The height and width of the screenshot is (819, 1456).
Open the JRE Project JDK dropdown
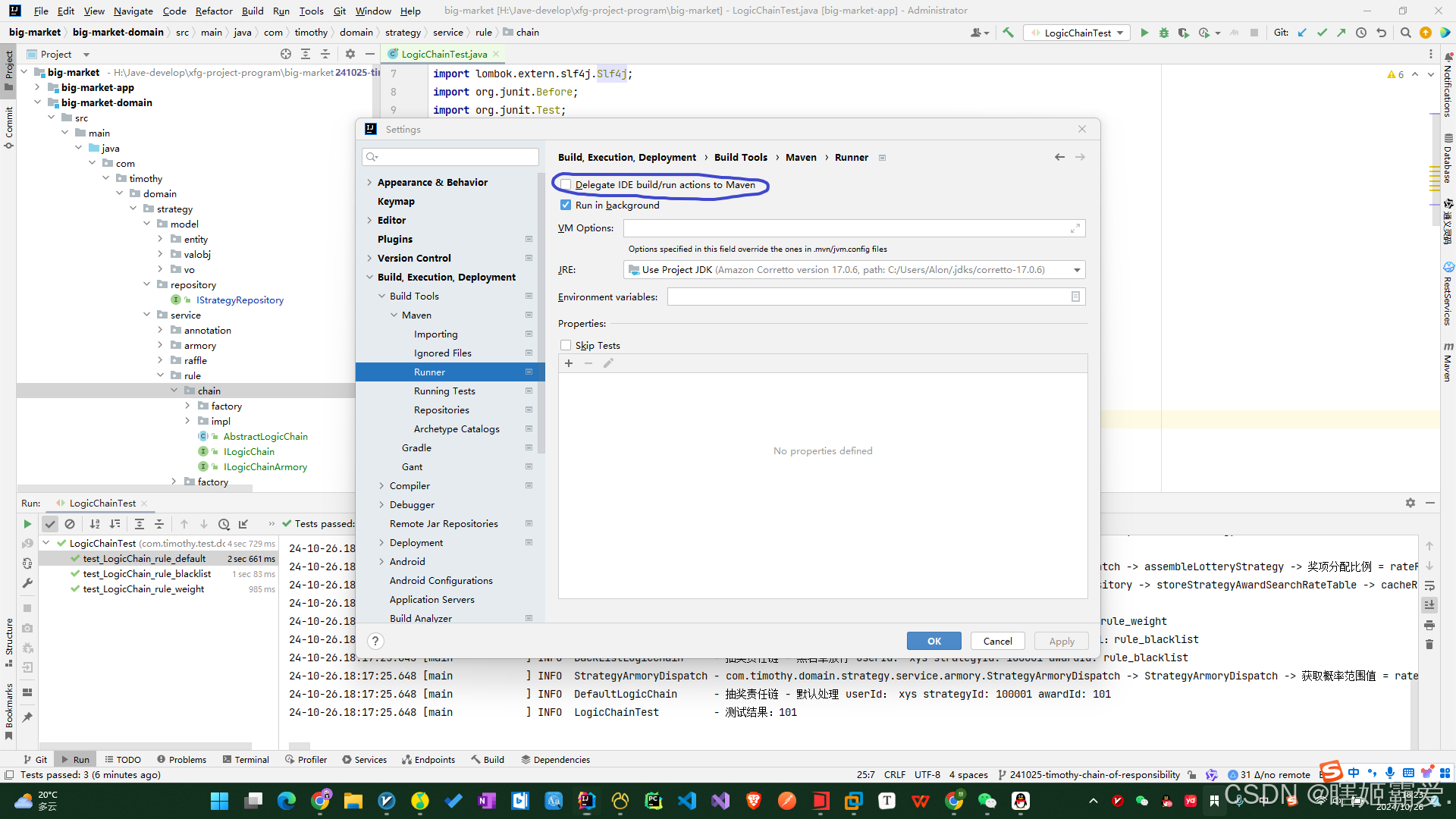[x=1076, y=270]
